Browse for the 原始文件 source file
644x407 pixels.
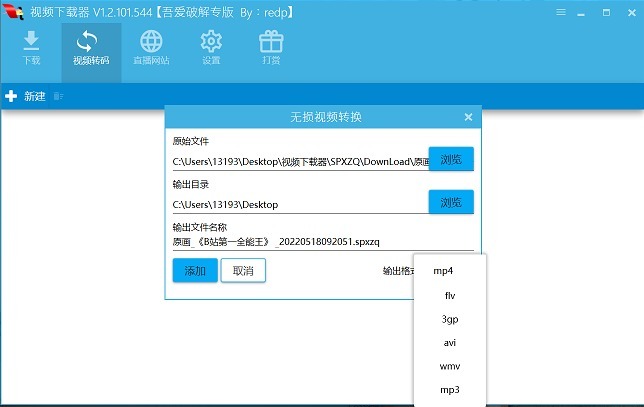451,159
